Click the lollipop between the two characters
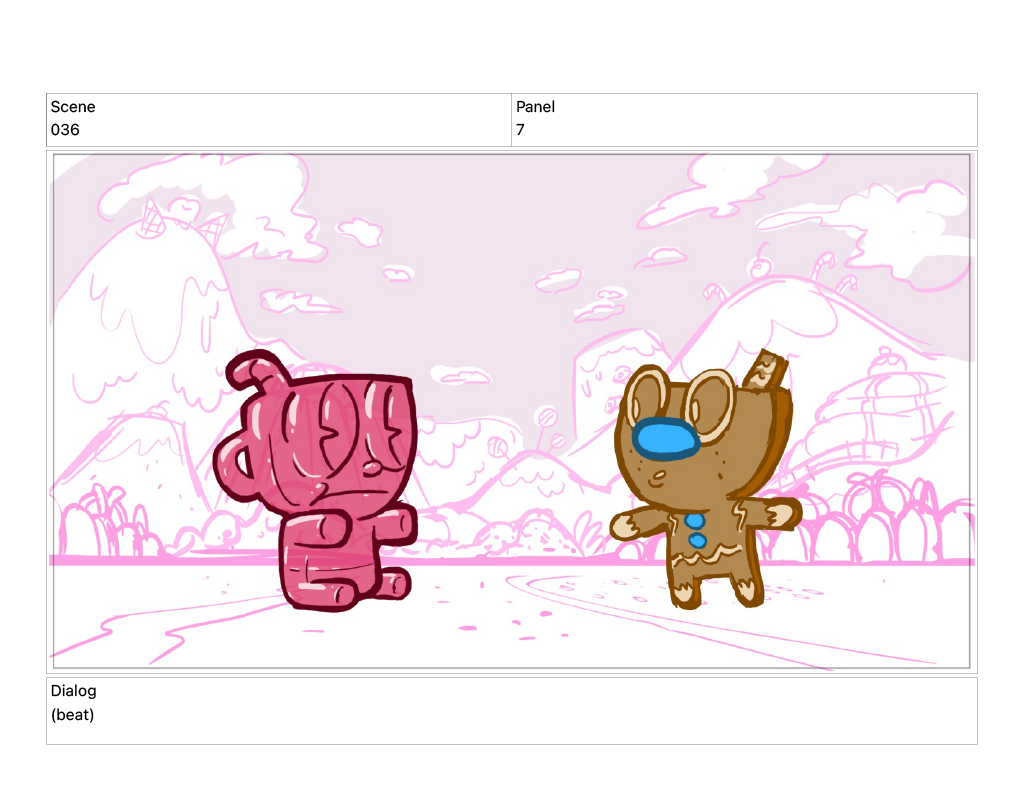Screen dimensions: 1024x791 (546, 416)
